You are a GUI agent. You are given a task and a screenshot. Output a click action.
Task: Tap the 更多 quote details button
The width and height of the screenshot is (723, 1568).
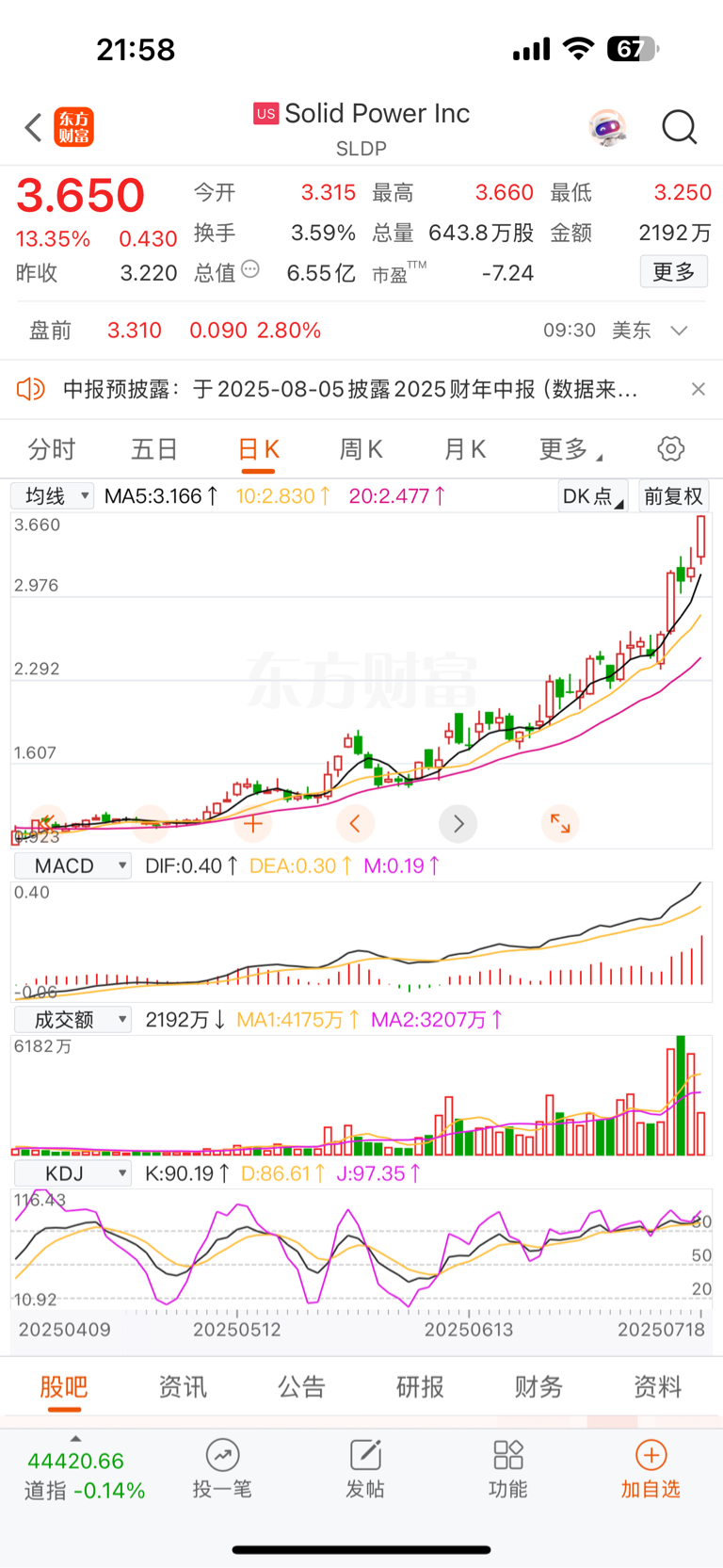(x=674, y=272)
